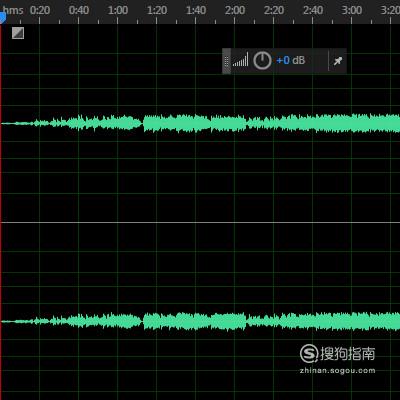This screenshot has height=400, width=400.
Task: Click the 3:00 mark on the timeline ruler
Action: (x=352, y=10)
